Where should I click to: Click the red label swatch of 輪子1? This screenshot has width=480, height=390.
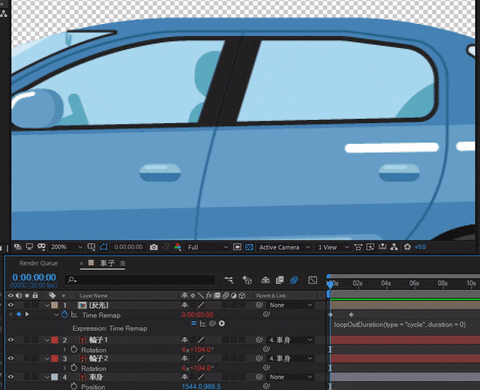tap(55, 340)
